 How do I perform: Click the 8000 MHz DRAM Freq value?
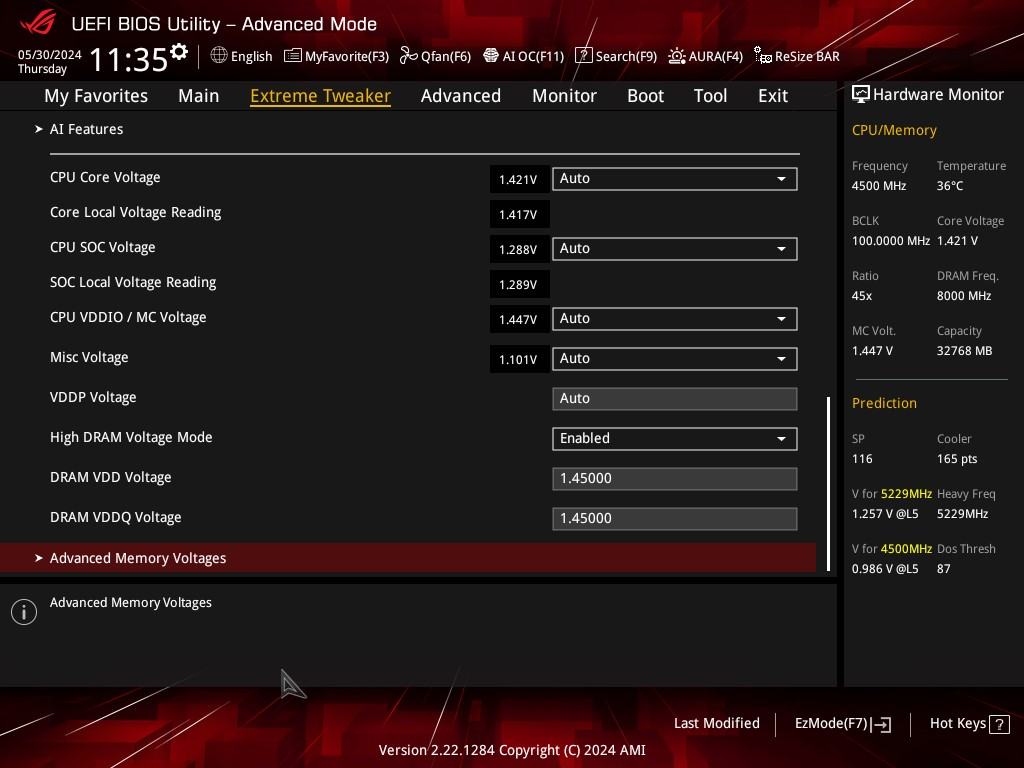pos(964,296)
